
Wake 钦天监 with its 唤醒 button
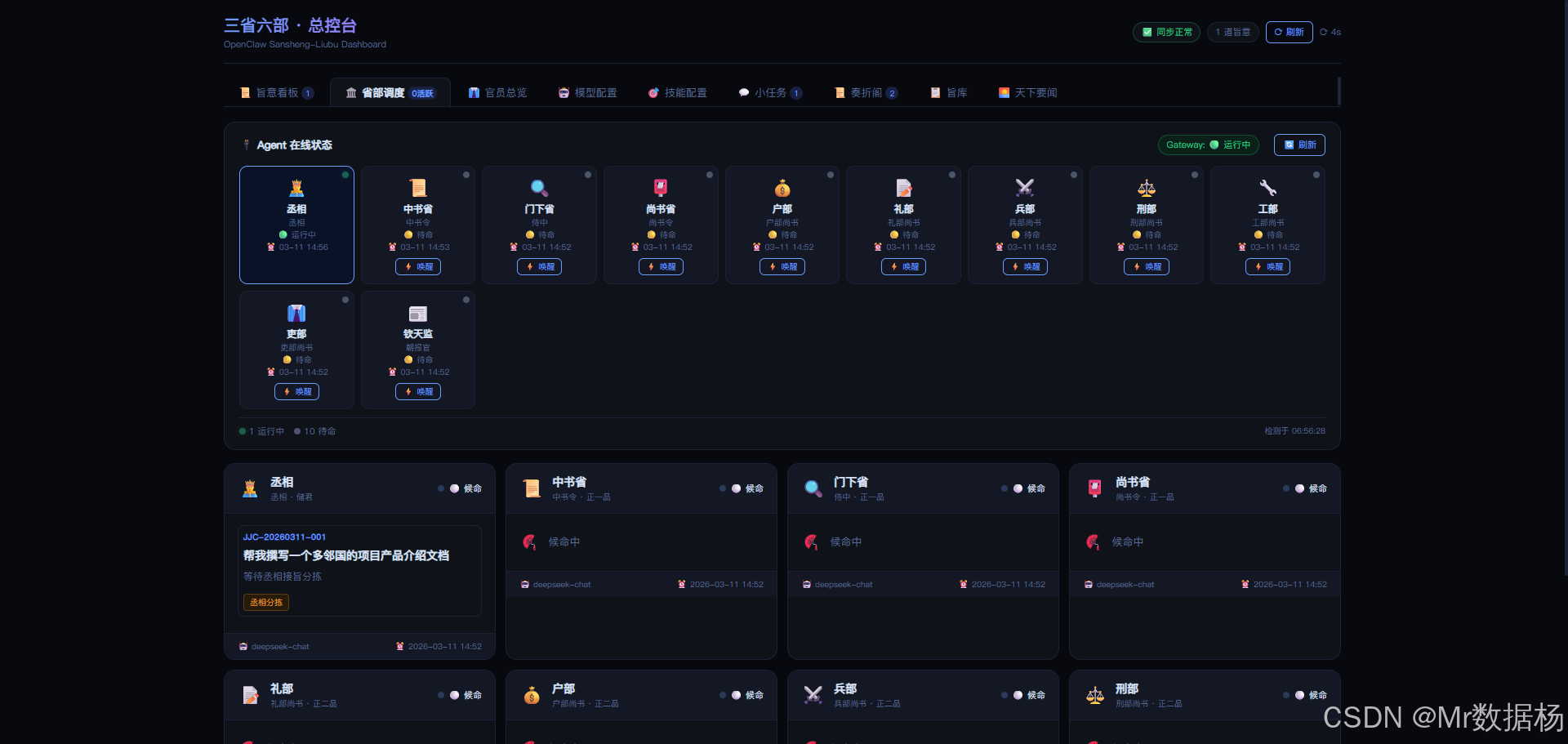(418, 391)
